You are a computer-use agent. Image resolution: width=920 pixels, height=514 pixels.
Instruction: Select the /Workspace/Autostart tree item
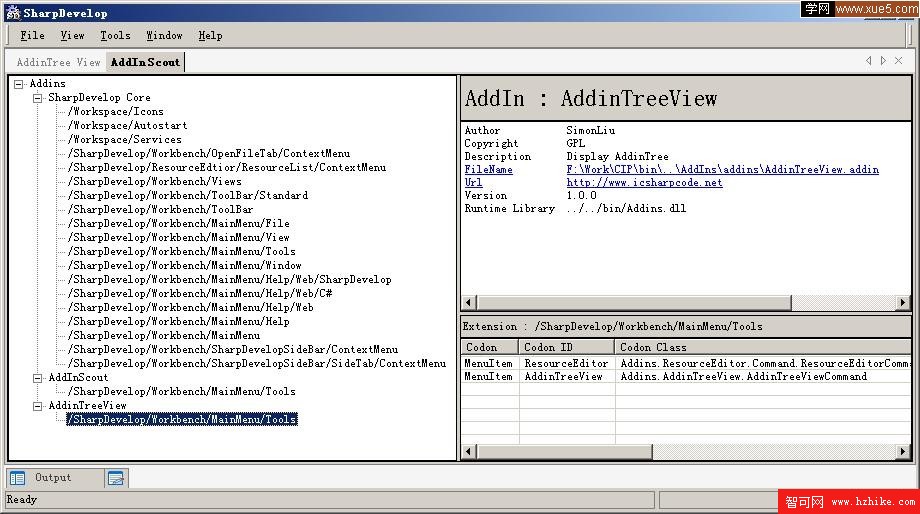coord(127,126)
